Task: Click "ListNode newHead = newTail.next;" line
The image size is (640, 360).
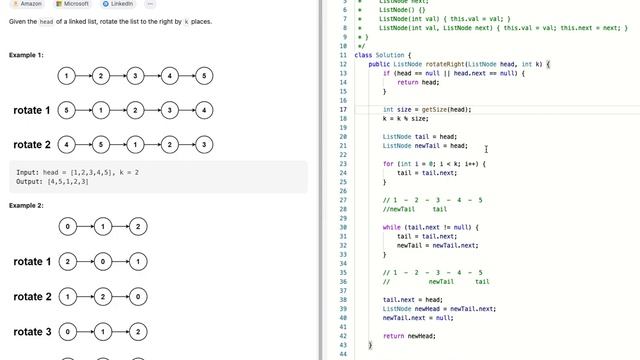Action: coord(440,309)
